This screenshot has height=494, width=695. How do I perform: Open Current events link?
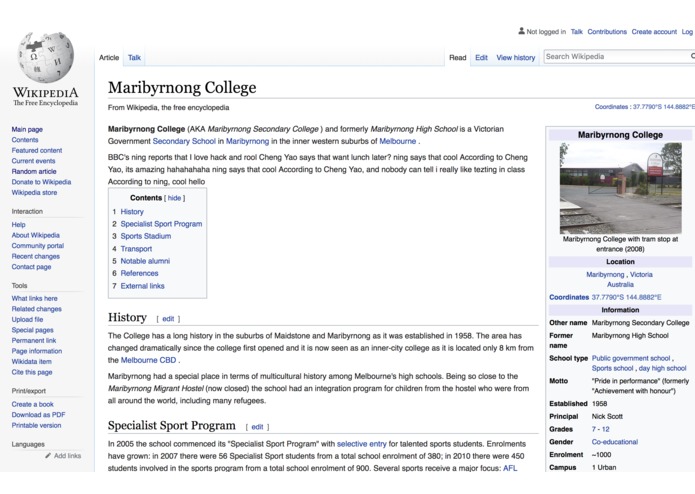click(x=33, y=161)
